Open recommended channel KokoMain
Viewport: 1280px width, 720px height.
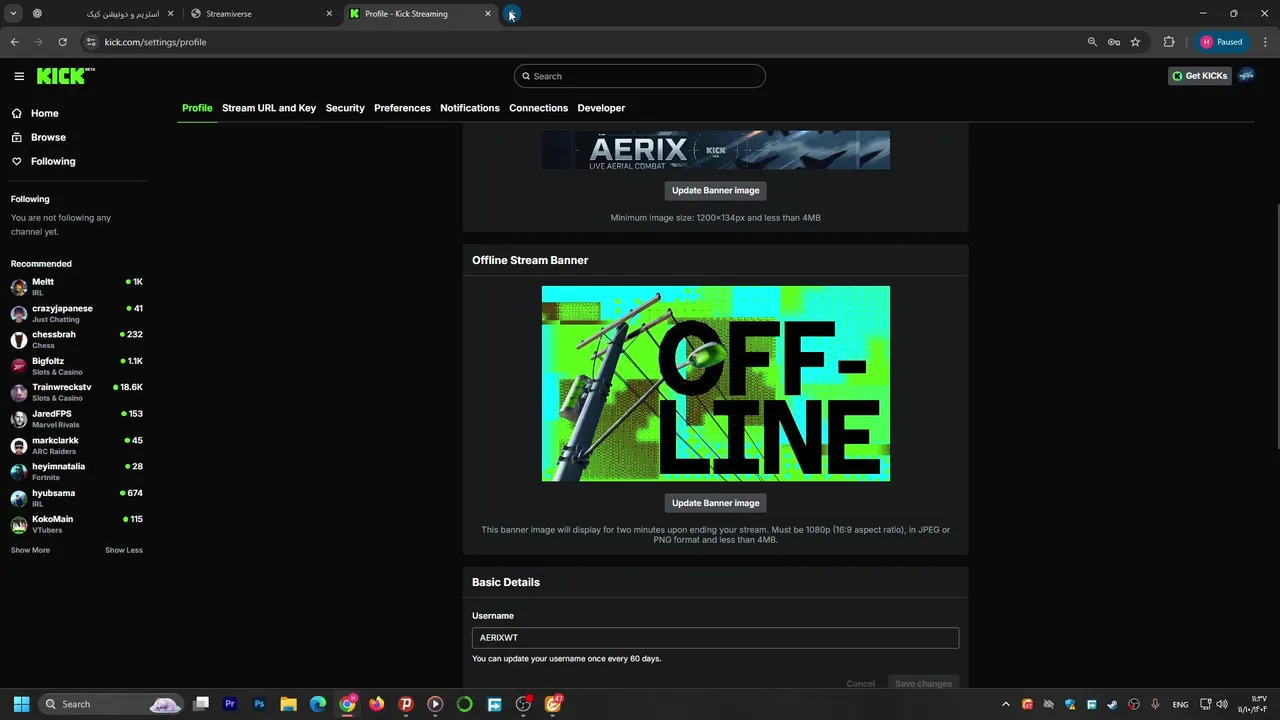[77, 524]
